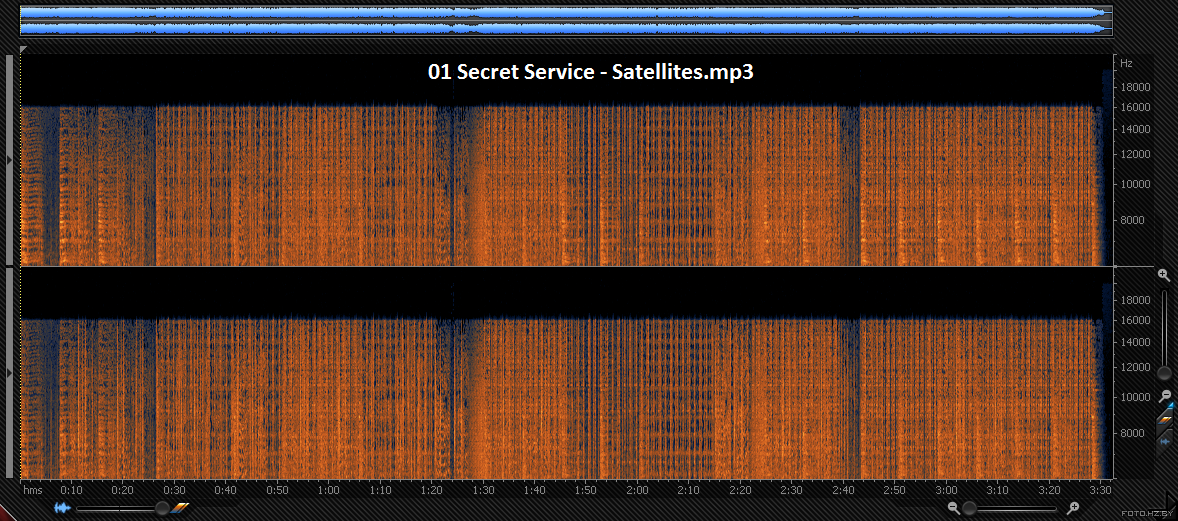Click the 10000 label on the top channel scale
The width and height of the screenshot is (1178, 521).
(1135, 184)
